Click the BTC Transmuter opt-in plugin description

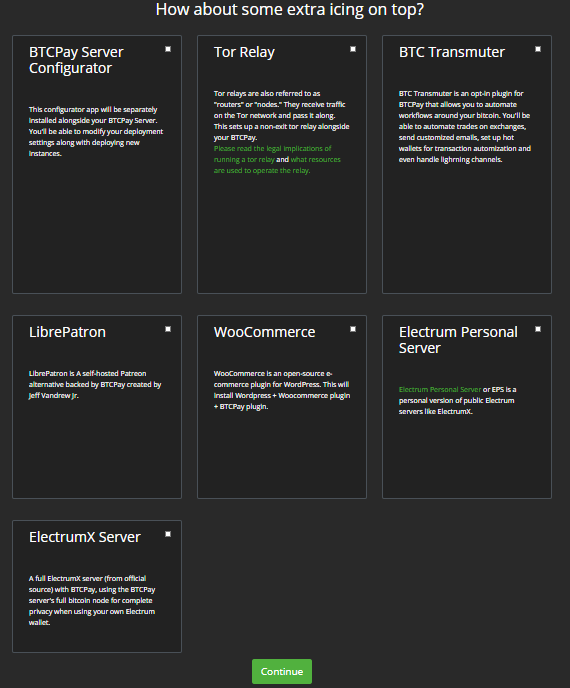(465, 126)
